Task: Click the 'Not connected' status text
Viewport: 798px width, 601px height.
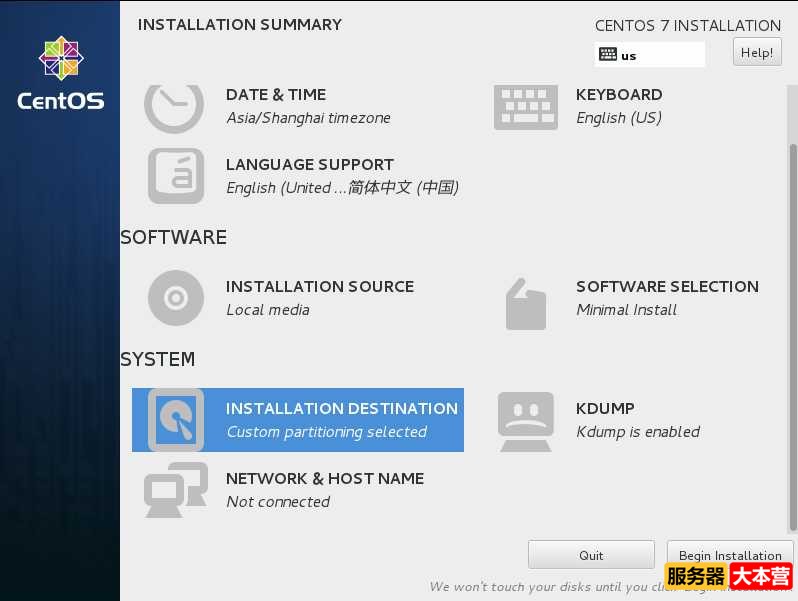Action: point(278,502)
